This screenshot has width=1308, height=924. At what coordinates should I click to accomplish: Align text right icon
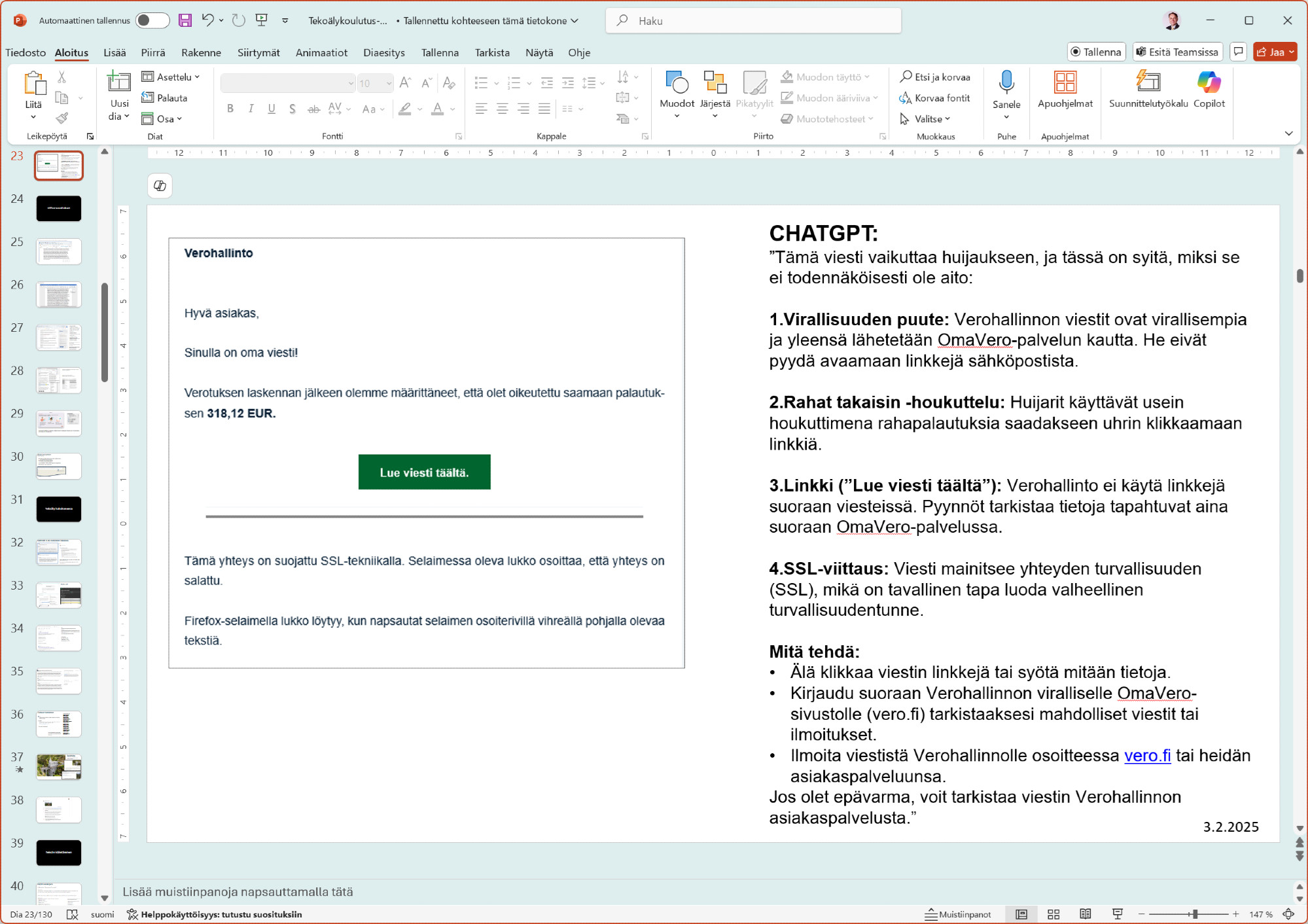tap(523, 109)
